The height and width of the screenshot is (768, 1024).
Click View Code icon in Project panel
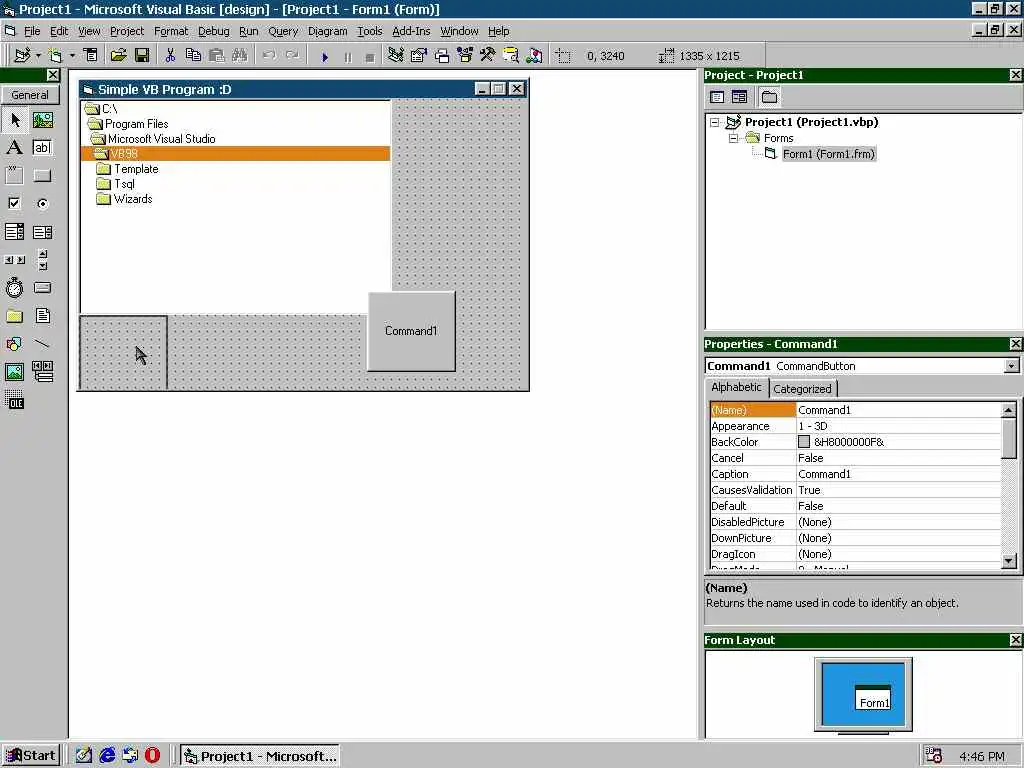tap(716, 97)
